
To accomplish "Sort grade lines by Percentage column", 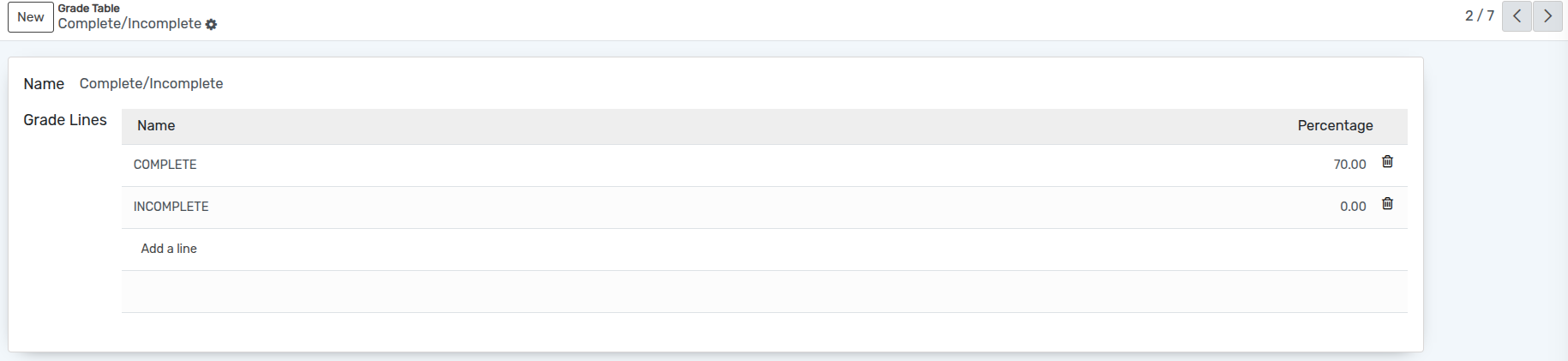I will click(1335, 126).
